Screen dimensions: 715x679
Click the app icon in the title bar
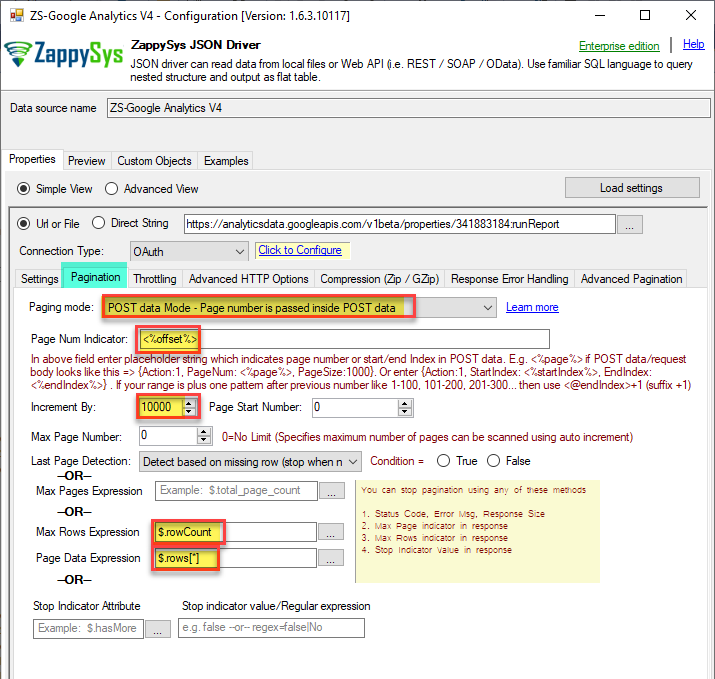[x=17, y=16]
